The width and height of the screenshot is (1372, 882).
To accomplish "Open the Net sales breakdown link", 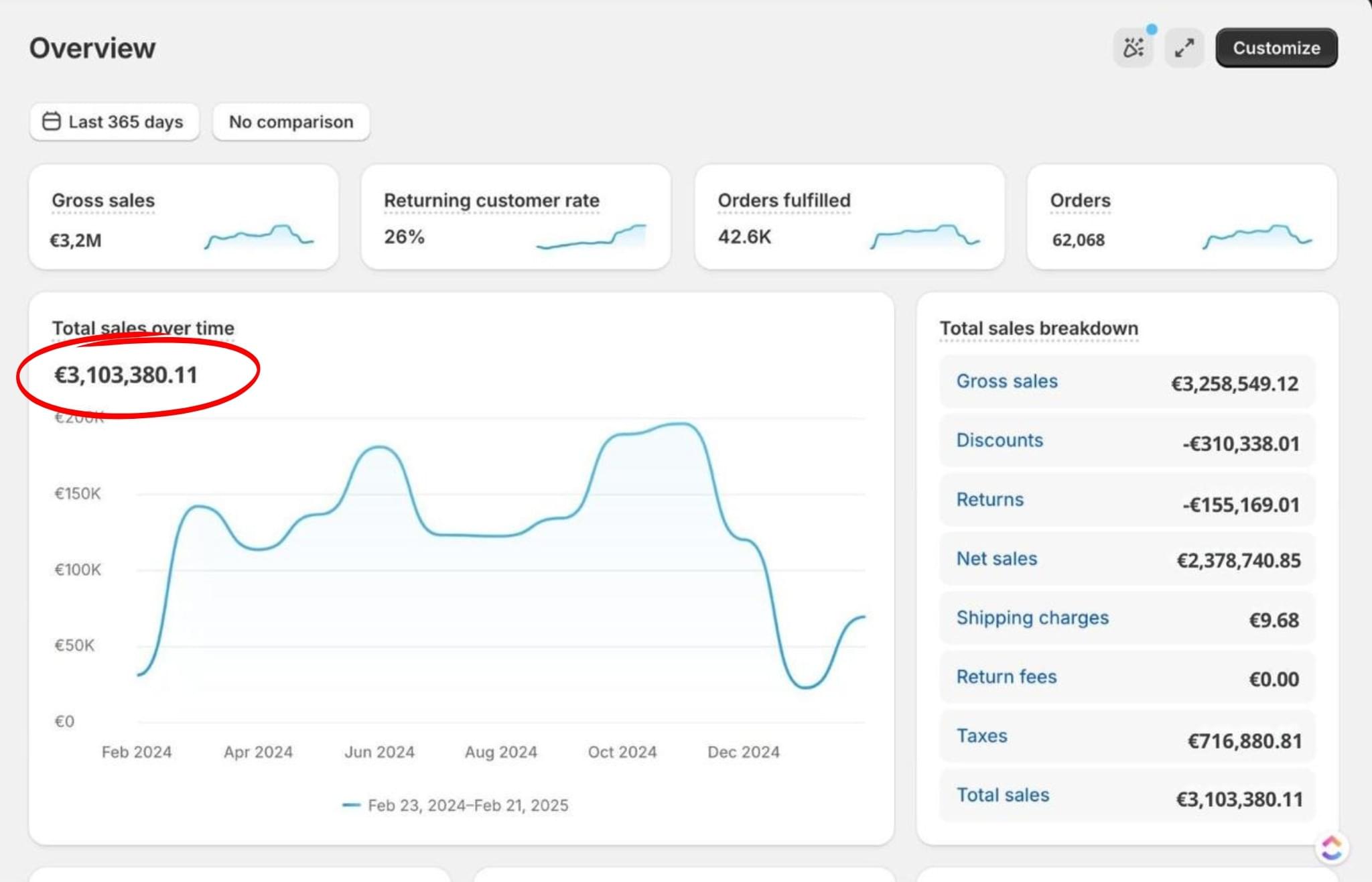I will (x=996, y=558).
